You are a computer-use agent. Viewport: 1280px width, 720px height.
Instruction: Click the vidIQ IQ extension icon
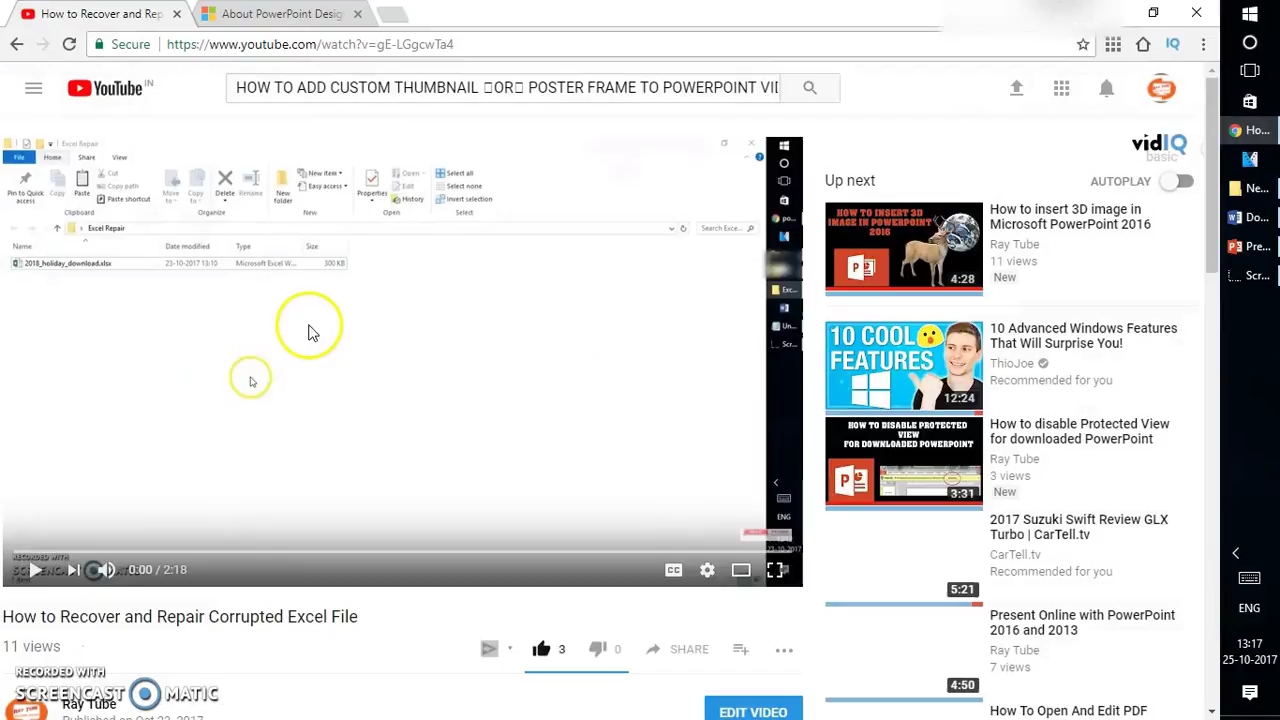(x=1173, y=44)
